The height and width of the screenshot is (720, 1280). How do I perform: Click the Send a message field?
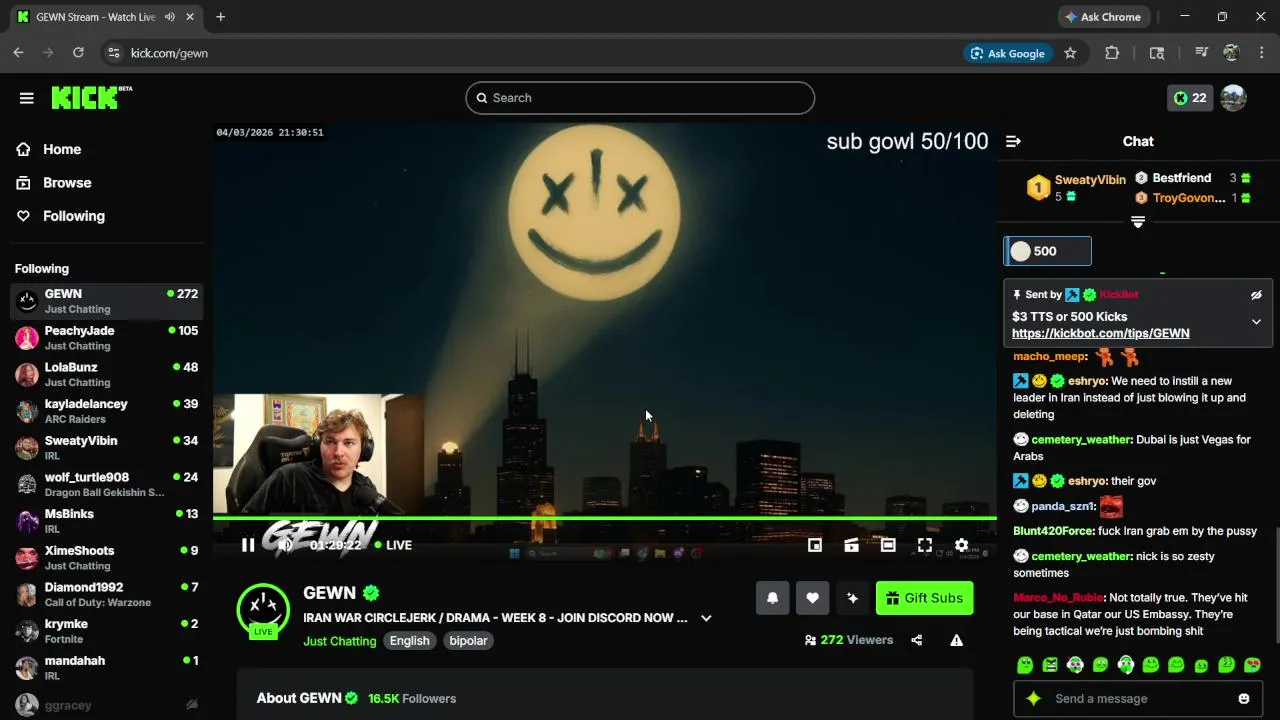(x=1138, y=699)
